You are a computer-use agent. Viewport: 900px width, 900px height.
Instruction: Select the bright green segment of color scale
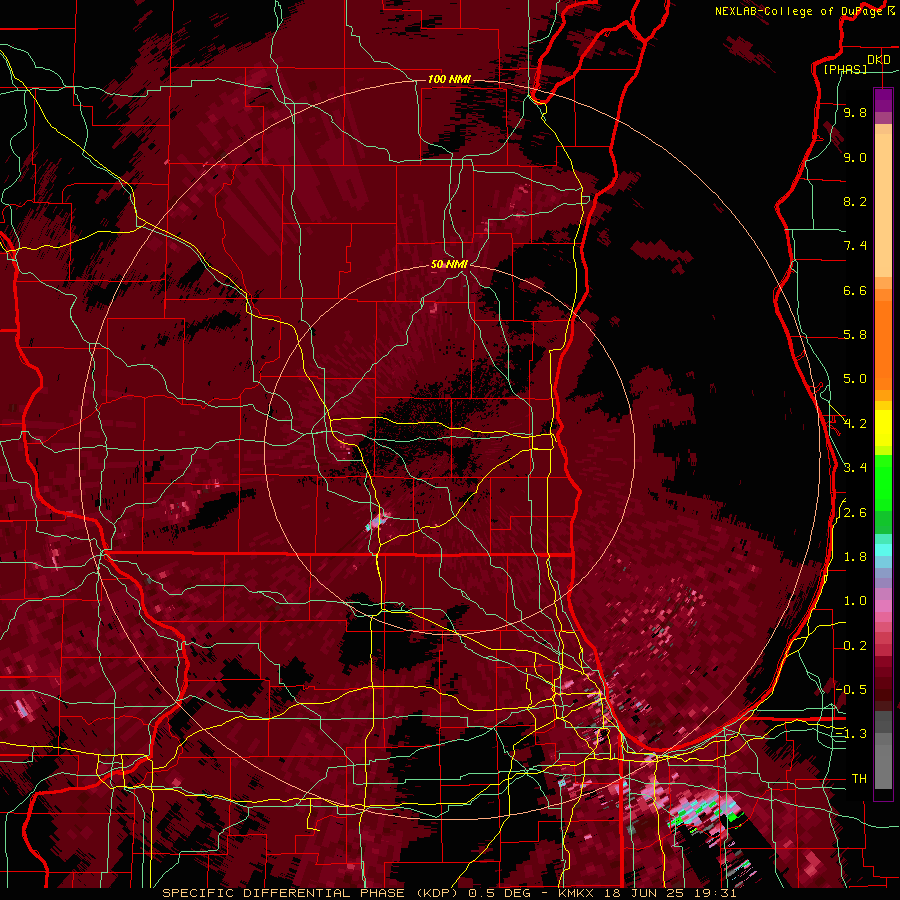coord(883,482)
